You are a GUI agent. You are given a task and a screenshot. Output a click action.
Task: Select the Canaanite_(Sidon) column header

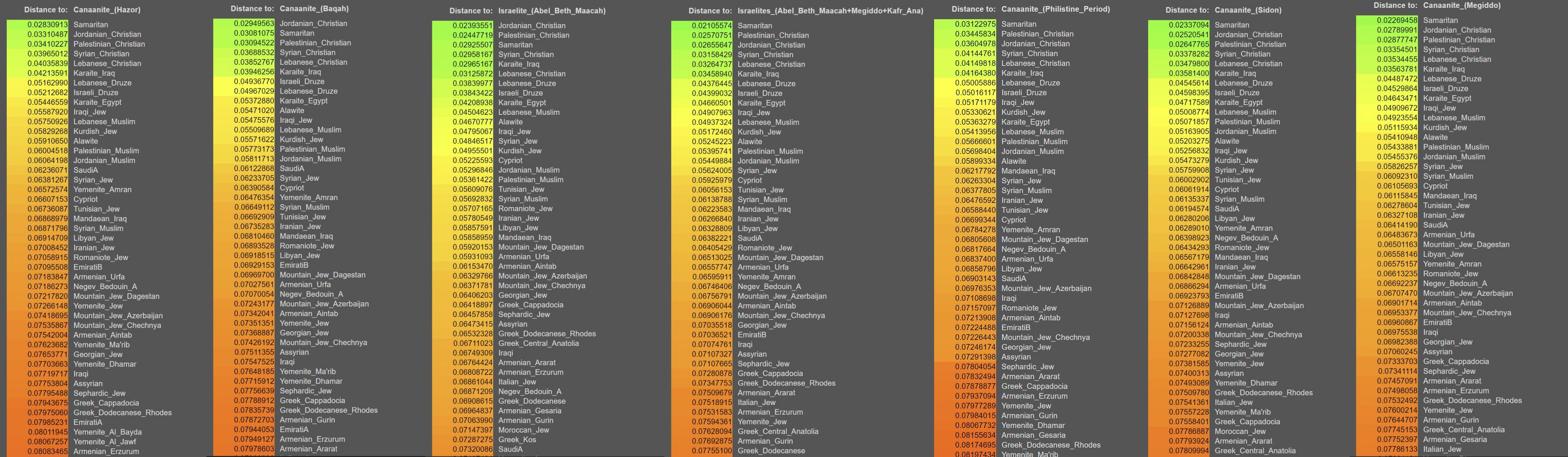pyautogui.click(x=1248, y=10)
